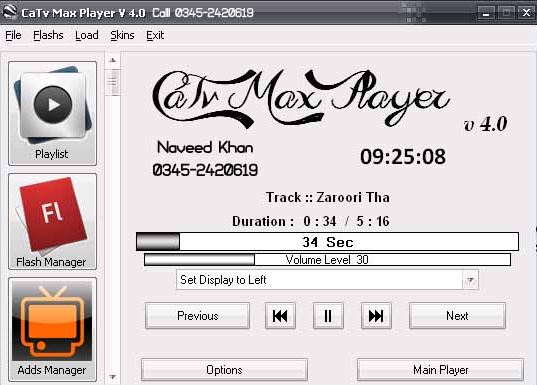Click the dropdown arrow of display combo box
Image resolution: width=537 pixels, height=385 pixels.
[470, 280]
